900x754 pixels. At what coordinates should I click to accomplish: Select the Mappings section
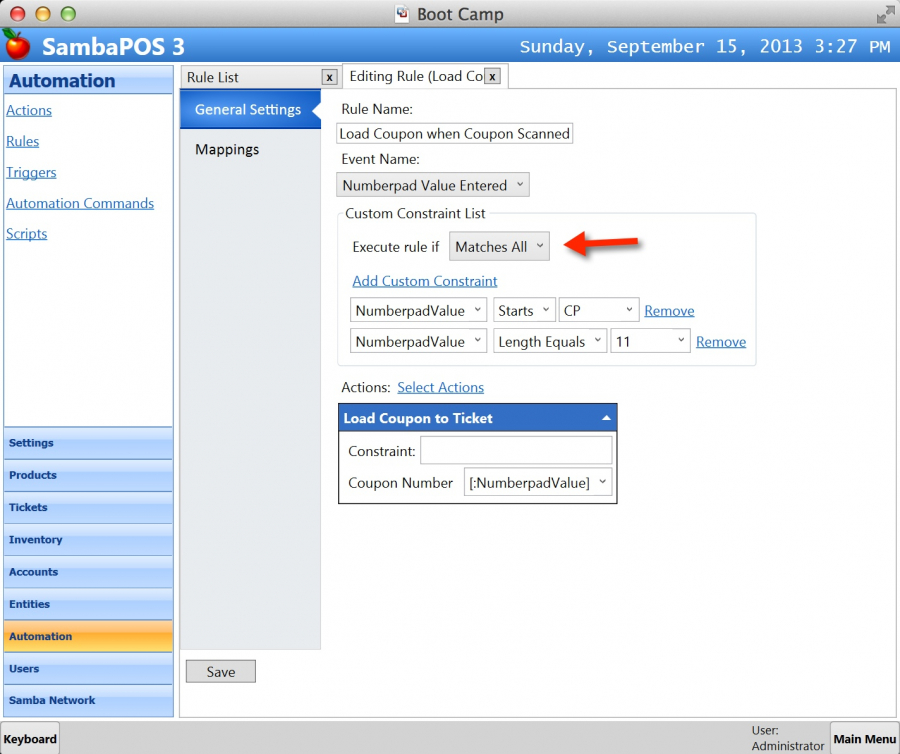[x=227, y=150]
